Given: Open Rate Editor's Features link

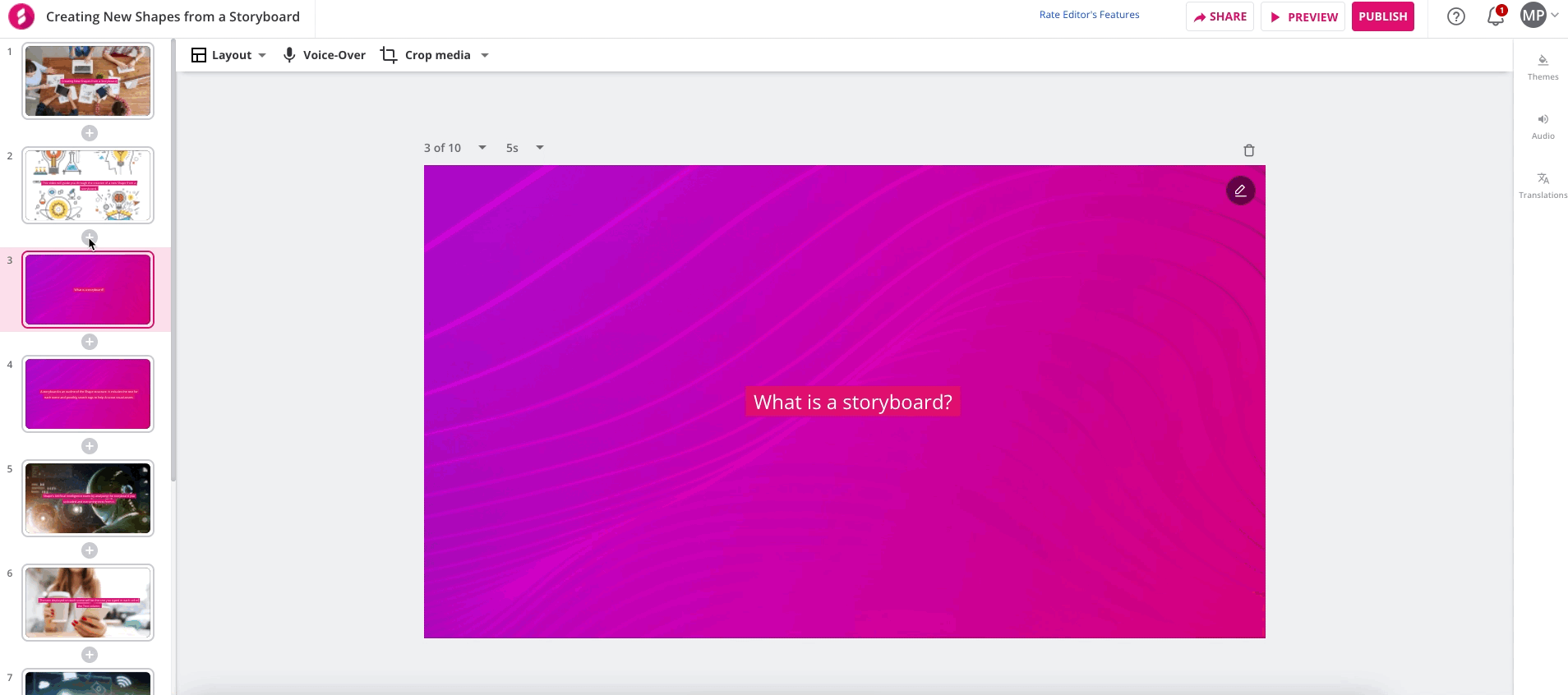Looking at the screenshot, I should 1089,15.
